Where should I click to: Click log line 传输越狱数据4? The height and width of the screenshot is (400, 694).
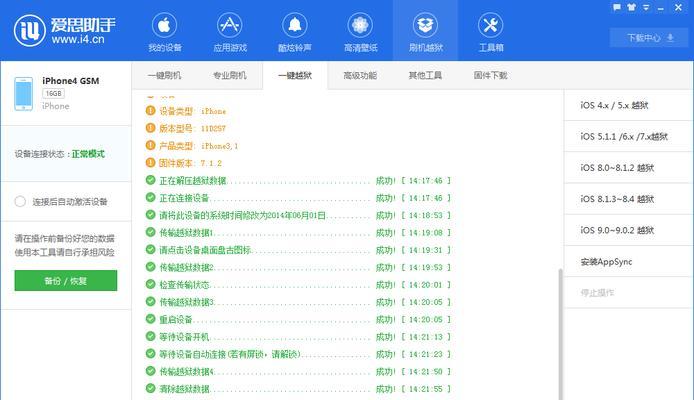(298, 372)
